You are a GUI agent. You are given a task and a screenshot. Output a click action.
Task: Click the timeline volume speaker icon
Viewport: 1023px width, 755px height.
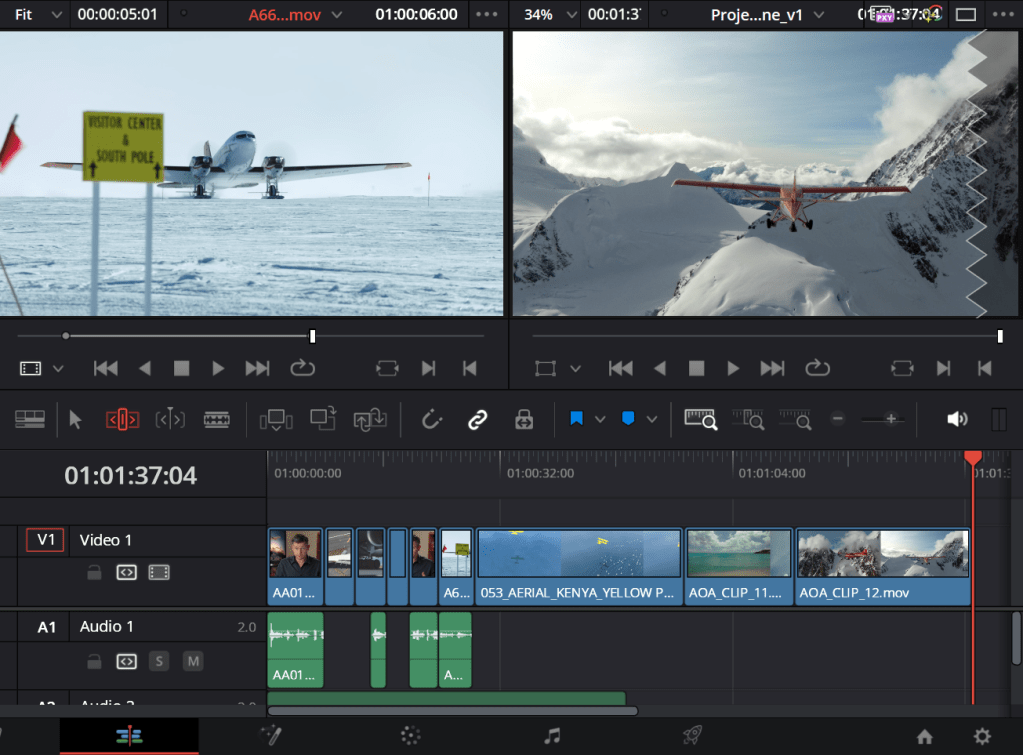pyautogui.click(x=957, y=420)
